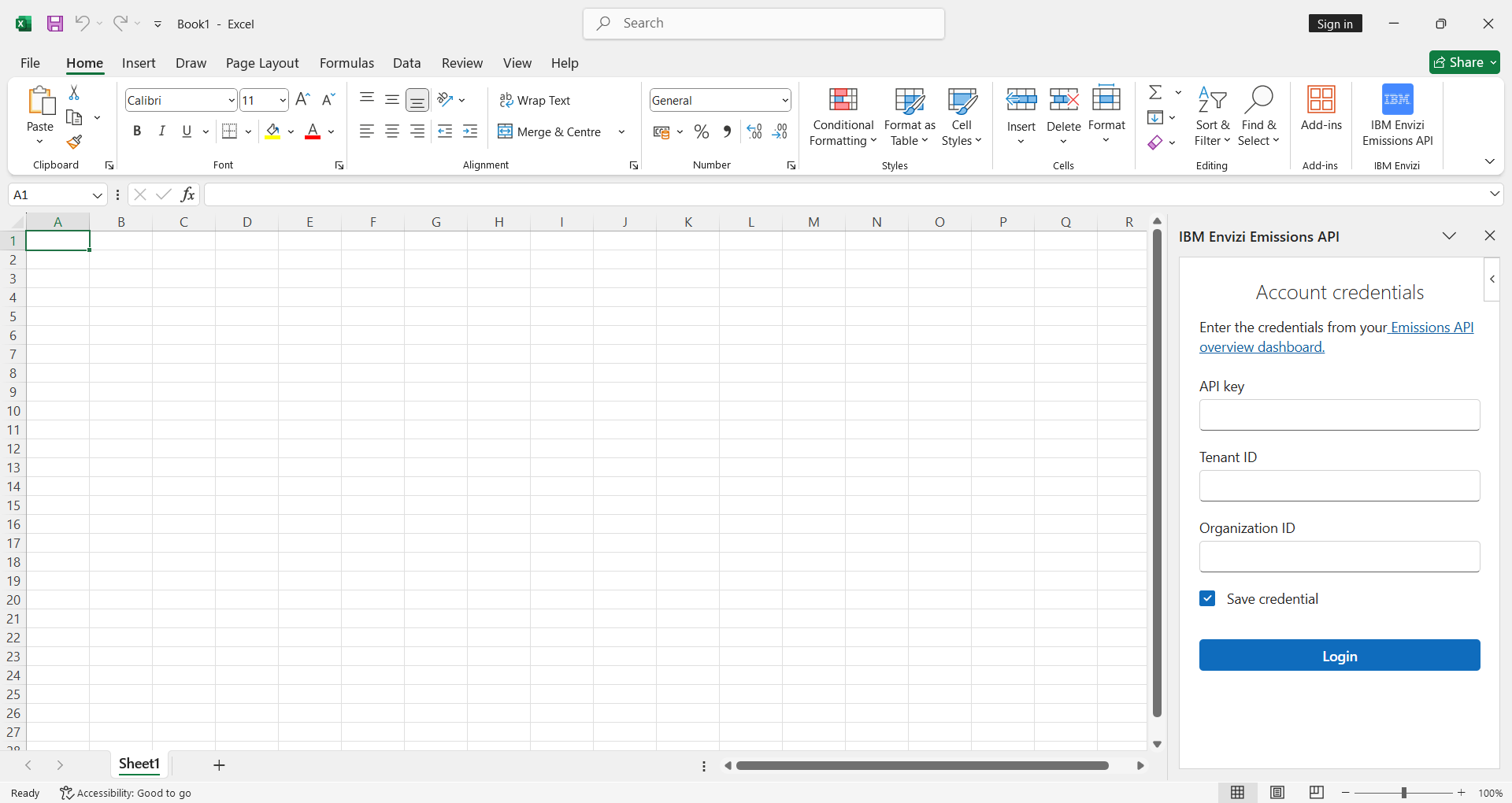Click the Percent Style icon

(x=701, y=131)
